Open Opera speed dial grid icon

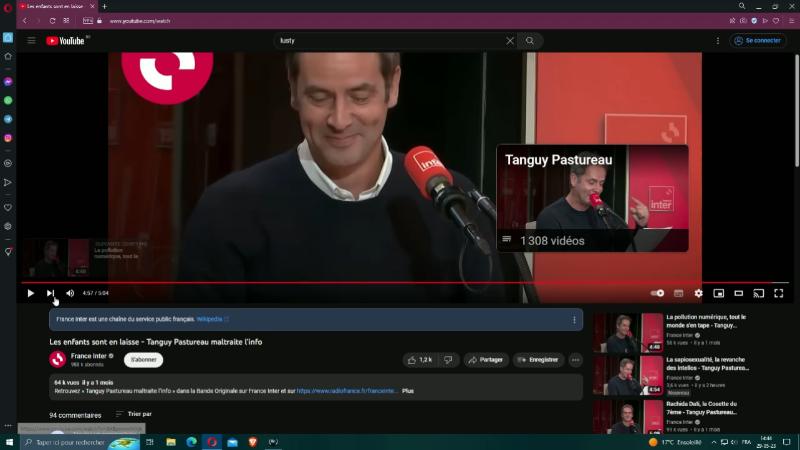point(66,21)
